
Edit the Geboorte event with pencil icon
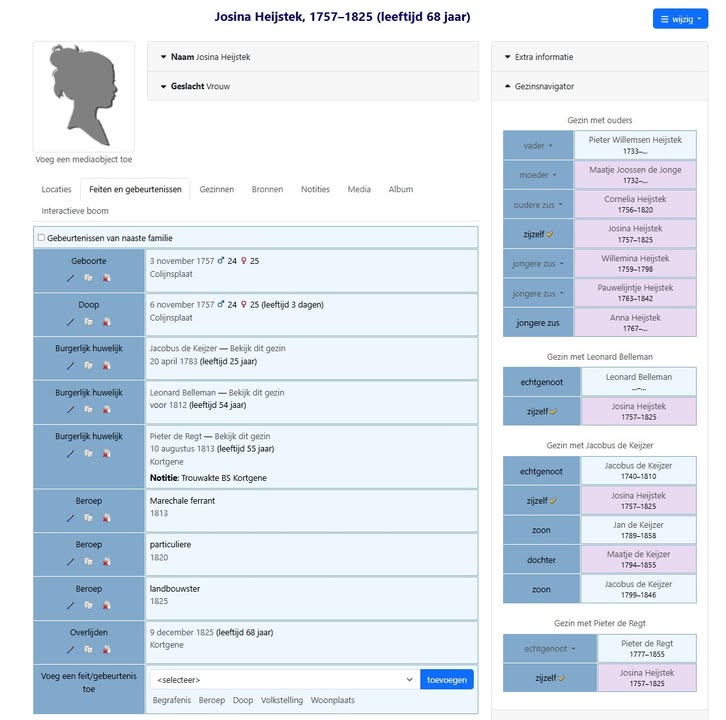pos(70,277)
